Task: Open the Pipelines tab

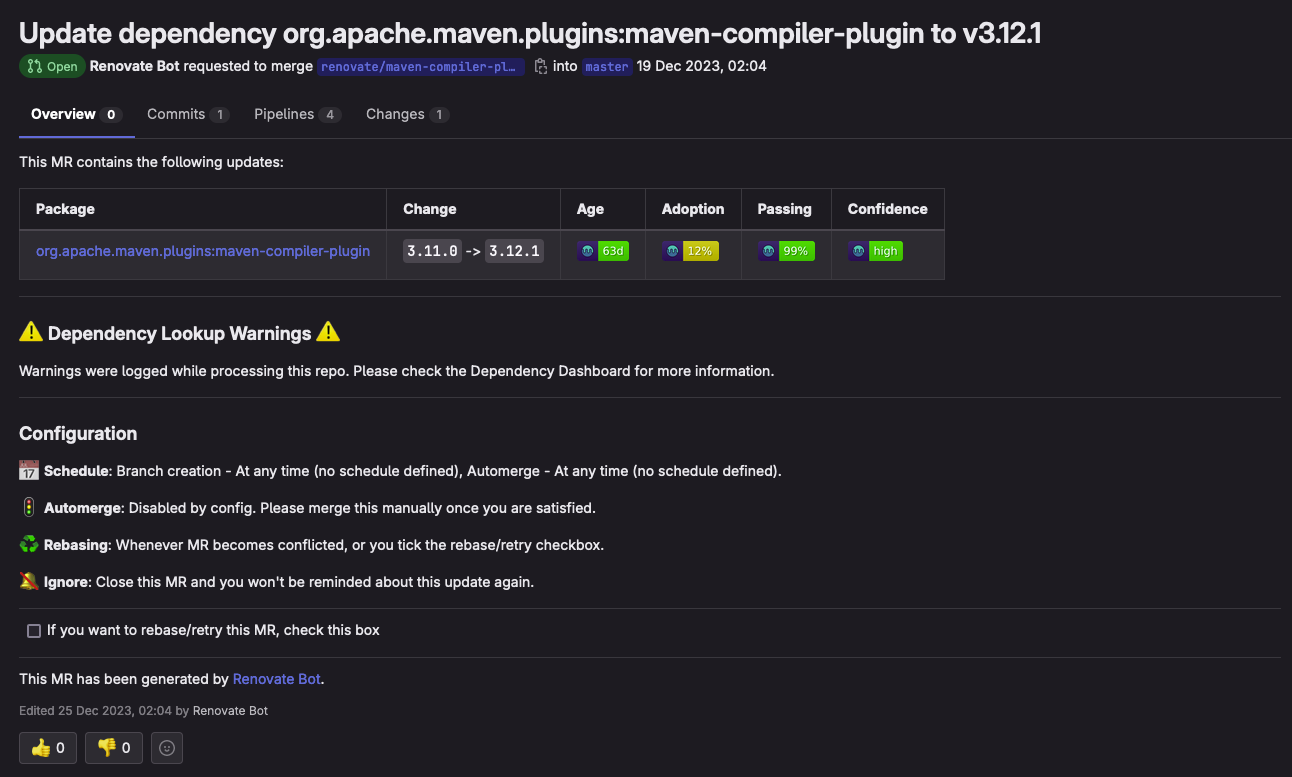Action: [297, 115]
